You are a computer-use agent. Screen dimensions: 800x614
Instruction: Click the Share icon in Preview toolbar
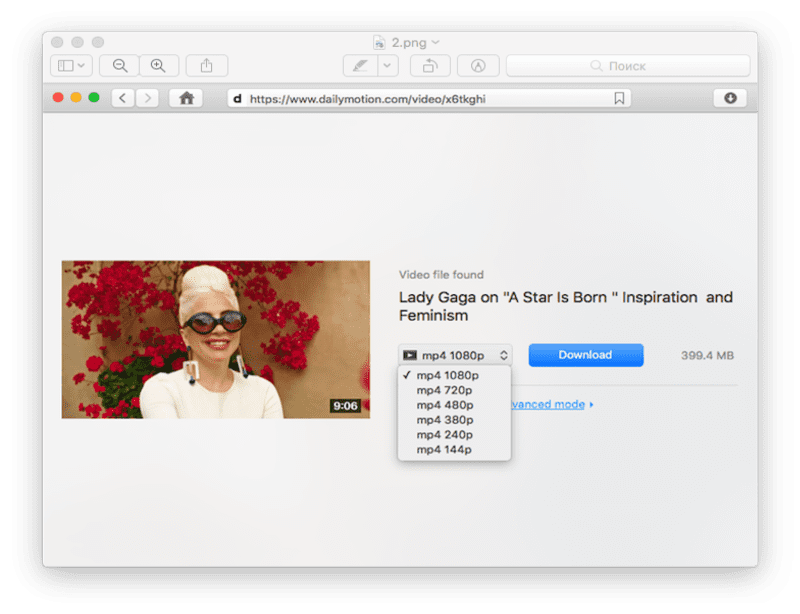207,66
